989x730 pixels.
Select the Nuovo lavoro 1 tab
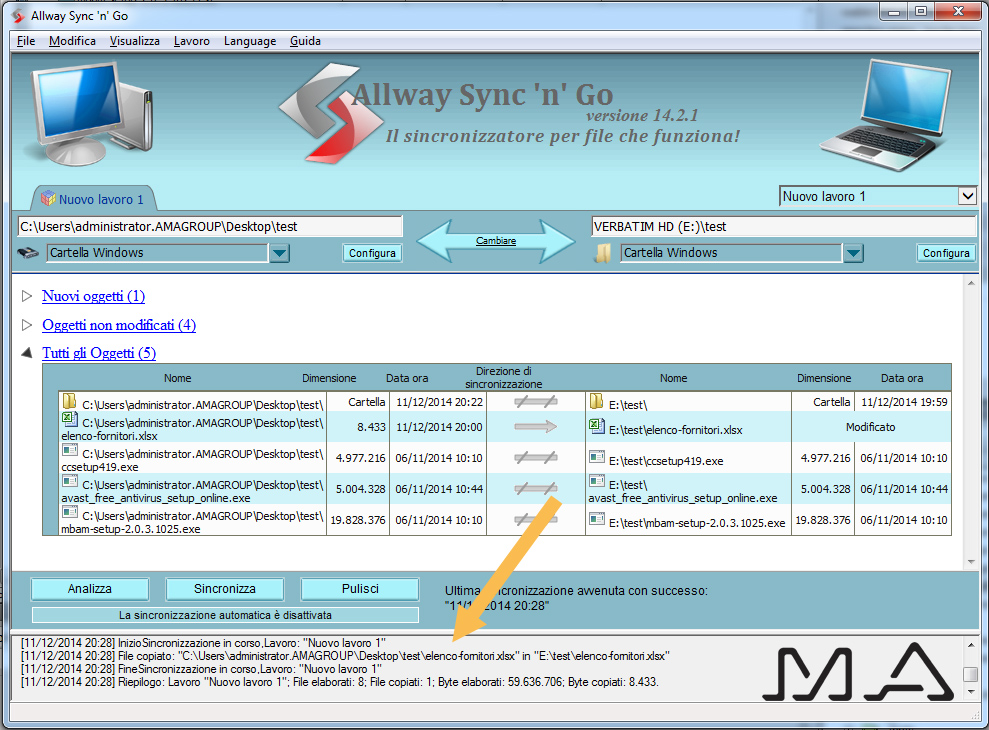[93, 199]
